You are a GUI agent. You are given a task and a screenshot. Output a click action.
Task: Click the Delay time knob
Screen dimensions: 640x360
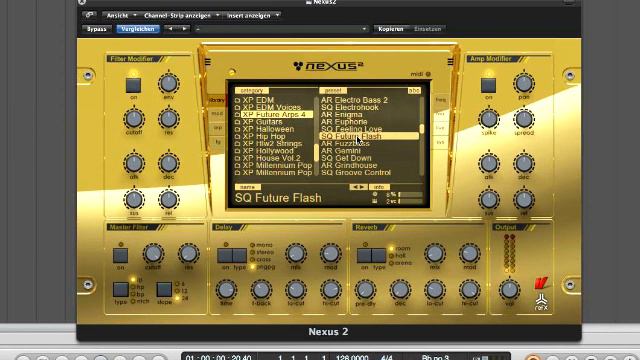[226, 290]
